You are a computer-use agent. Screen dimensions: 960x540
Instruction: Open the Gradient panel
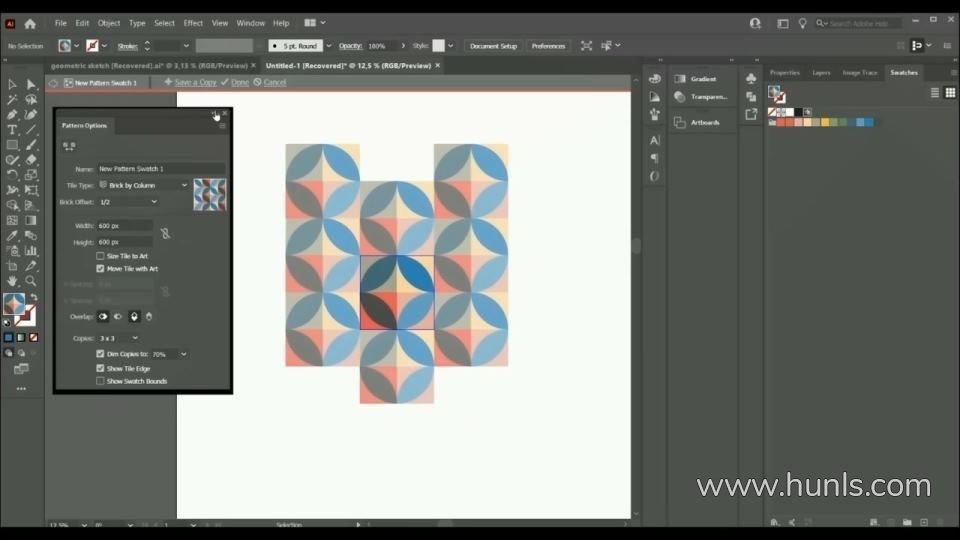point(702,79)
